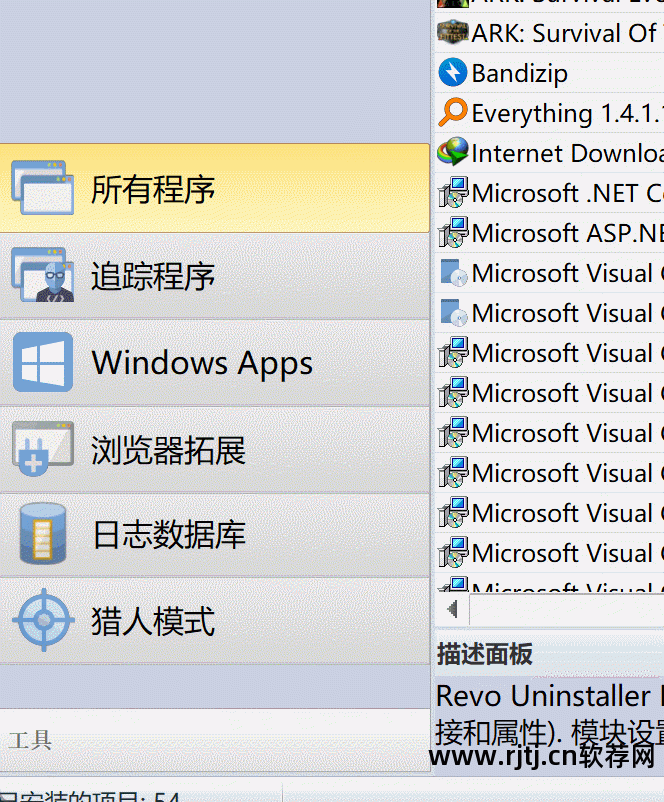Click the 浏览器拓展 plug icon

click(42, 449)
